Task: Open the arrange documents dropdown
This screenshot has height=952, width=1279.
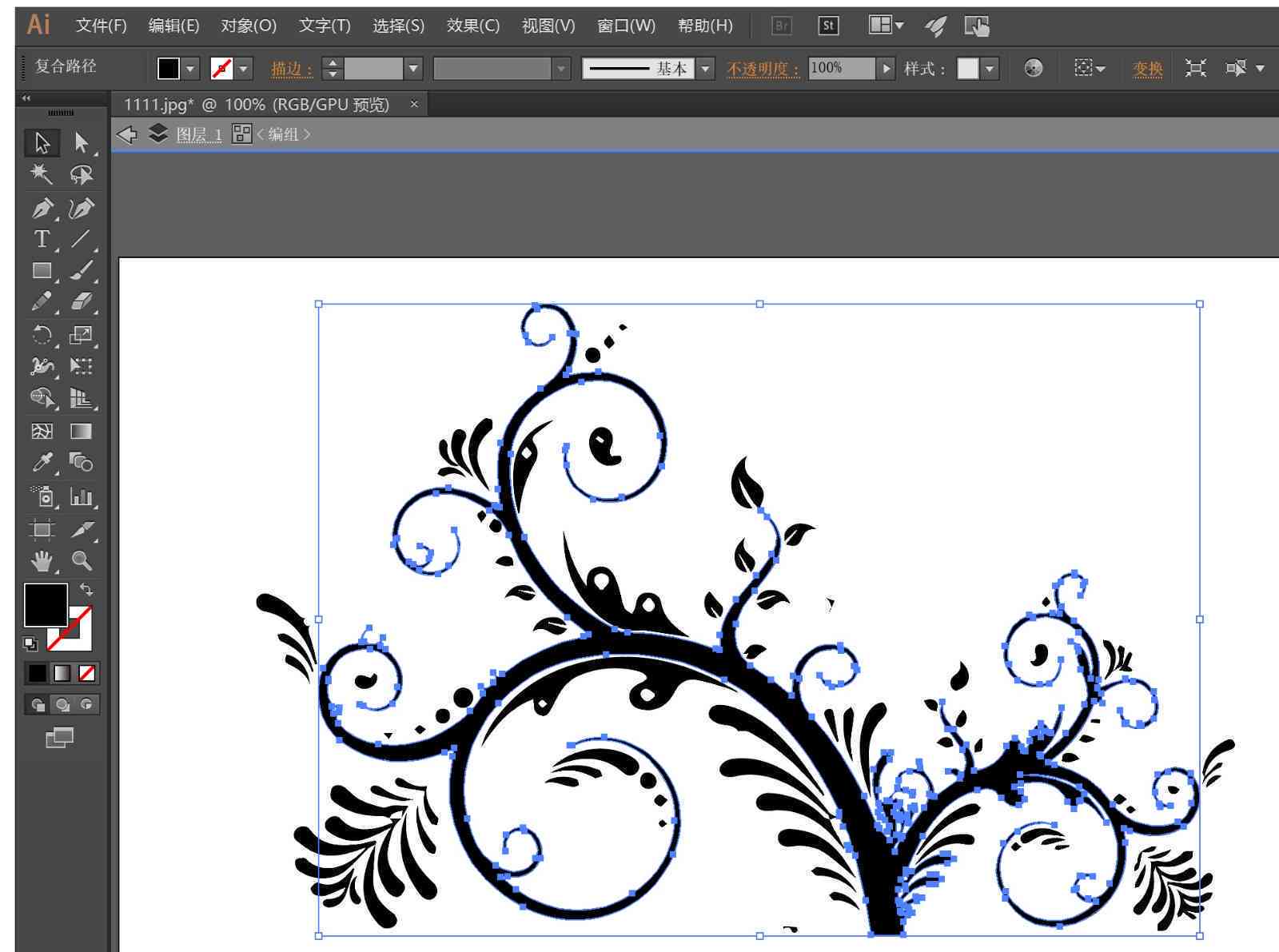Action: click(x=887, y=26)
